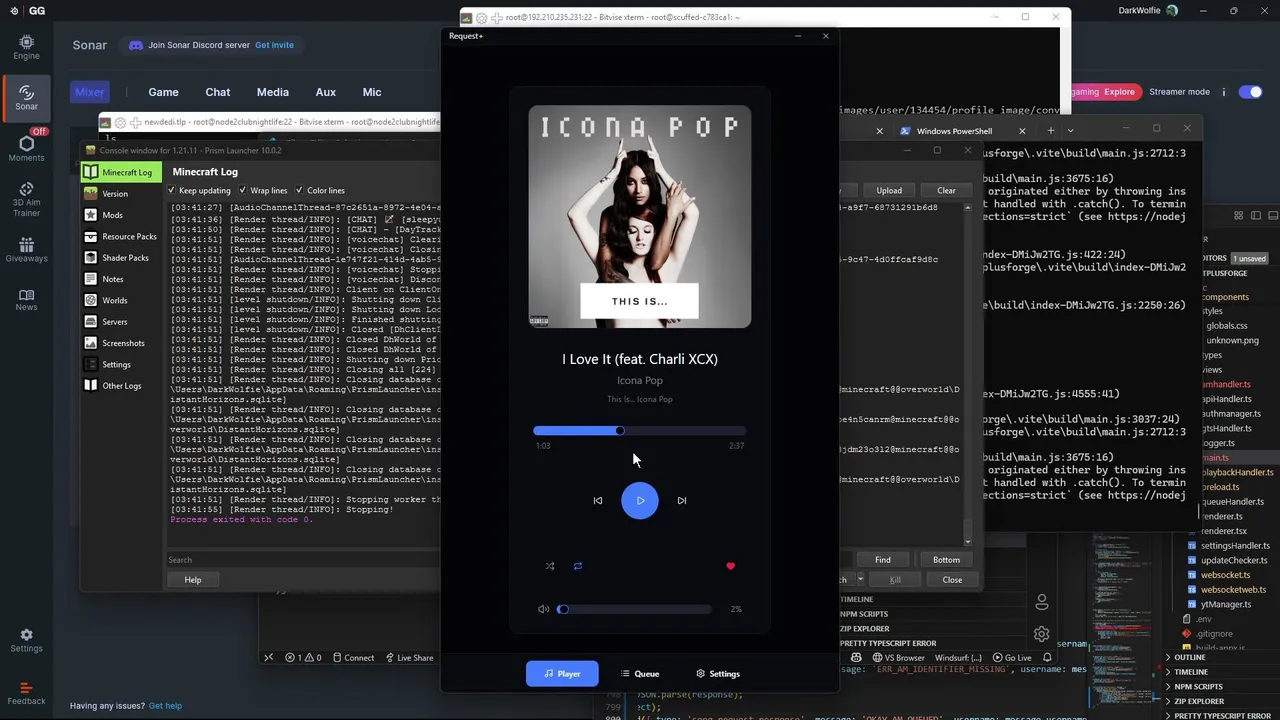Viewport: 1280px width, 720px height.
Task: Click the Bottom button
Action: [x=946, y=560]
